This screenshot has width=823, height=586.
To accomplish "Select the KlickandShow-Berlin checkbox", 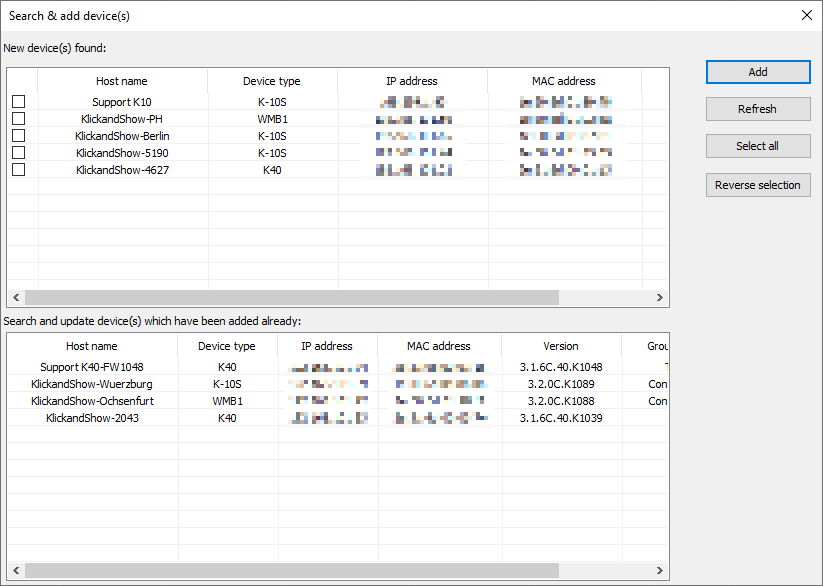I will (x=19, y=136).
